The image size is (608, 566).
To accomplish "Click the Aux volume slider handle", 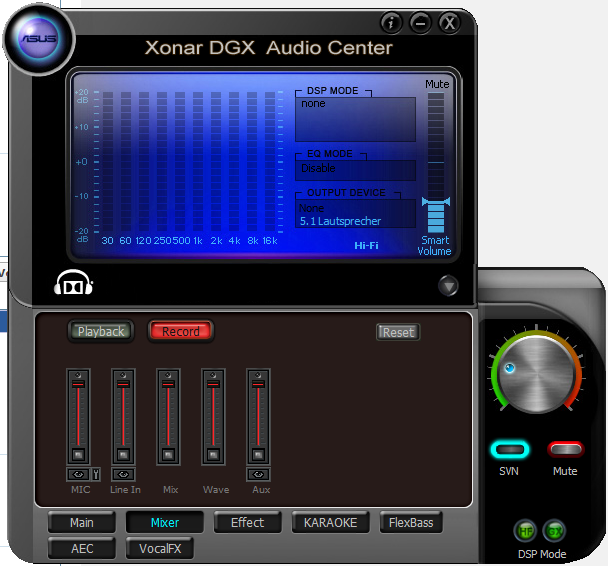I will pyautogui.click(x=258, y=384).
